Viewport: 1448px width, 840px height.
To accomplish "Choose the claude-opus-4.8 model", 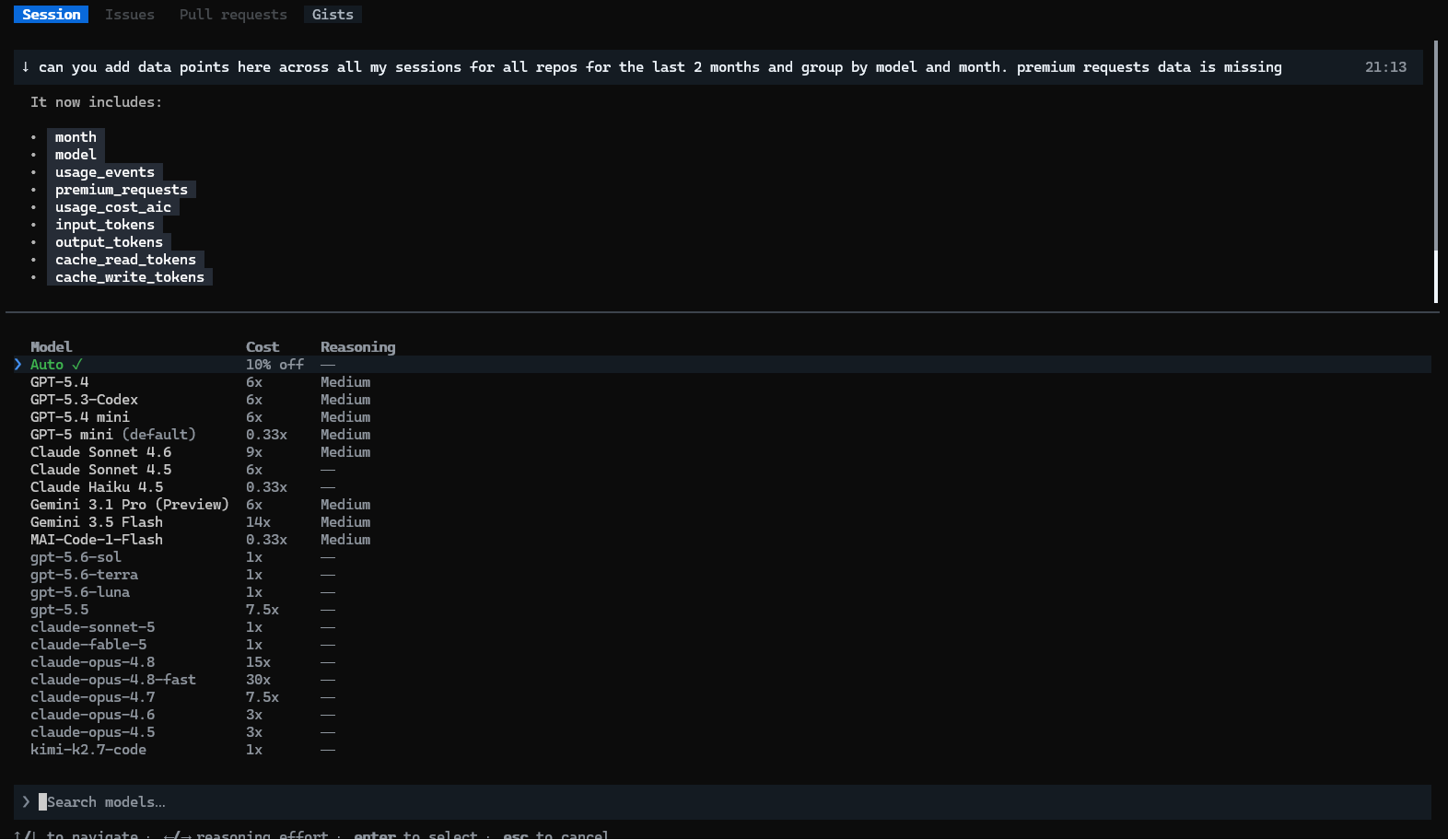I will click(x=92, y=662).
